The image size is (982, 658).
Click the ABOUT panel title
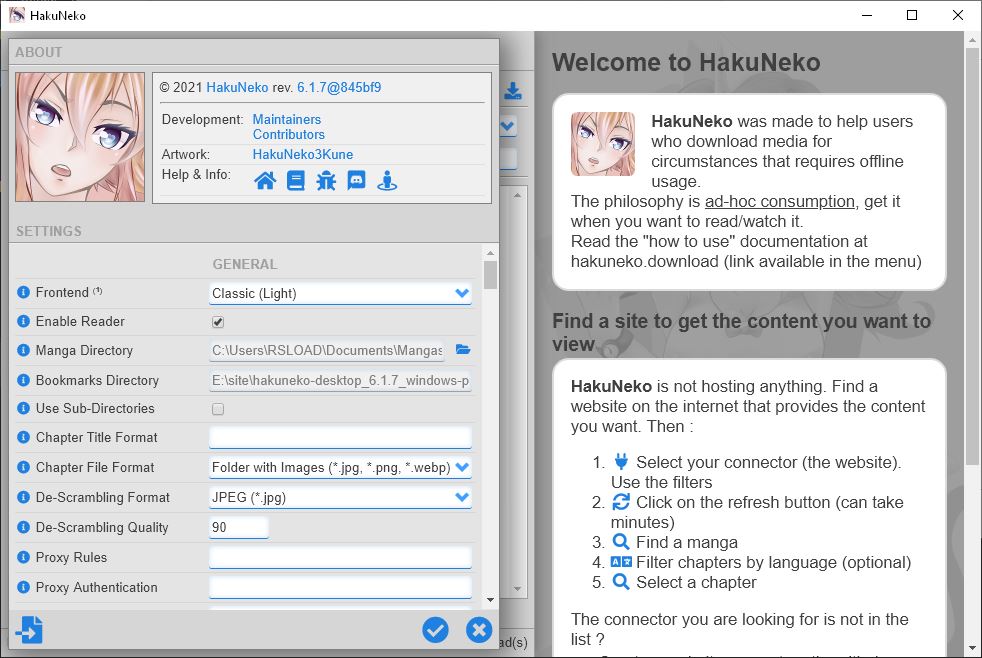coord(39,52)
